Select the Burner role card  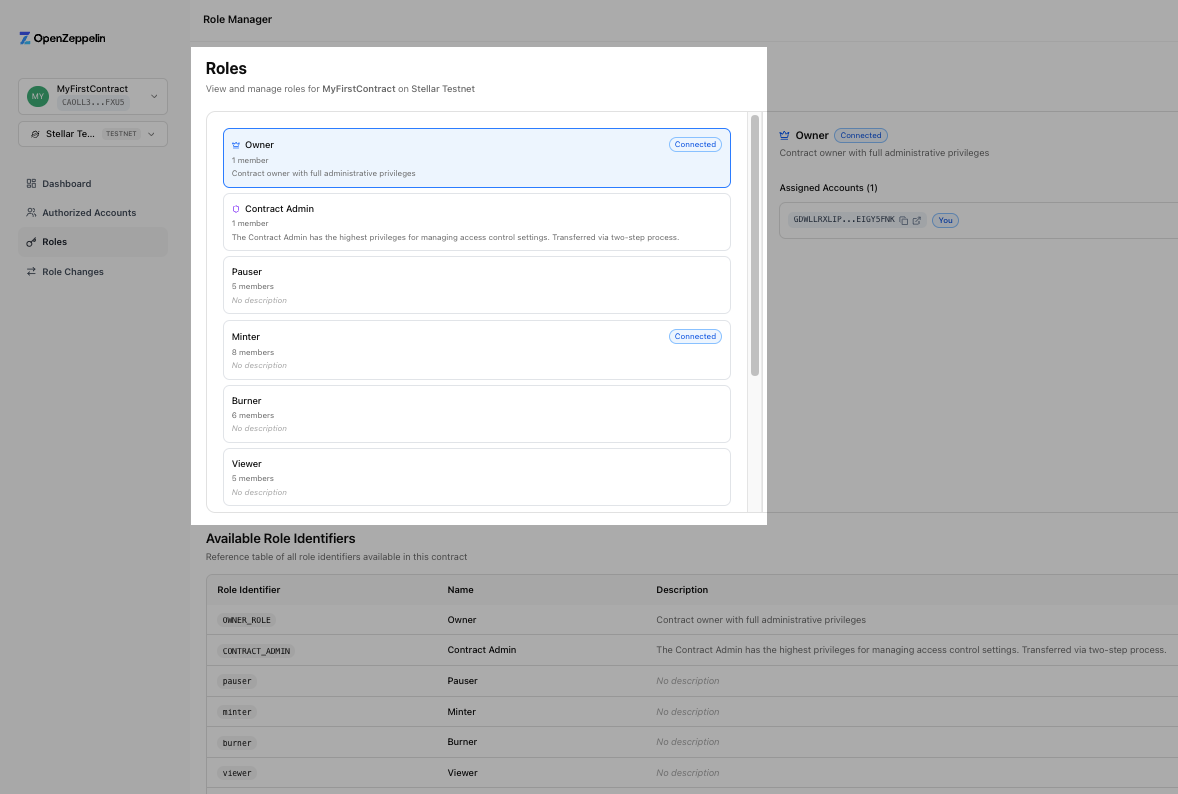pyautogui.click(x=477, y=413)
